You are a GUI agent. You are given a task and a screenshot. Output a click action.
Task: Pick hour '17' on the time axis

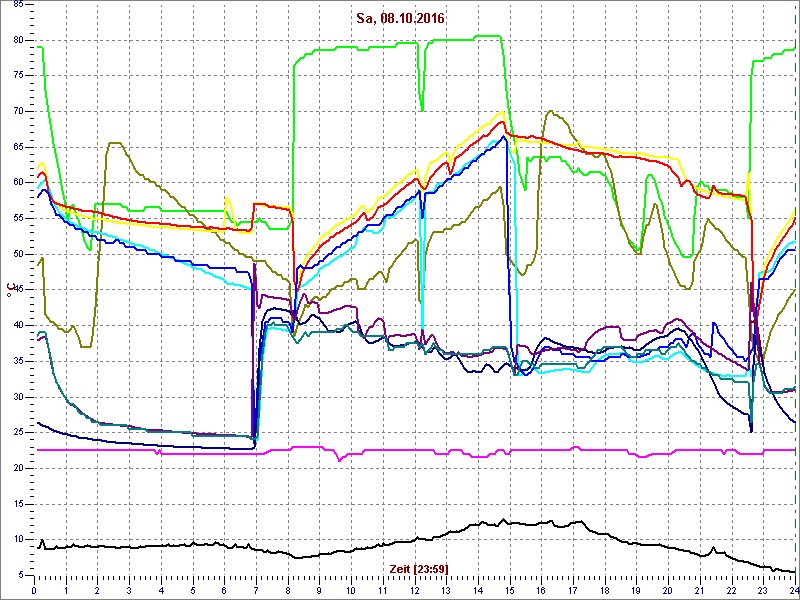pyautogui.click(x=574, y=590)
